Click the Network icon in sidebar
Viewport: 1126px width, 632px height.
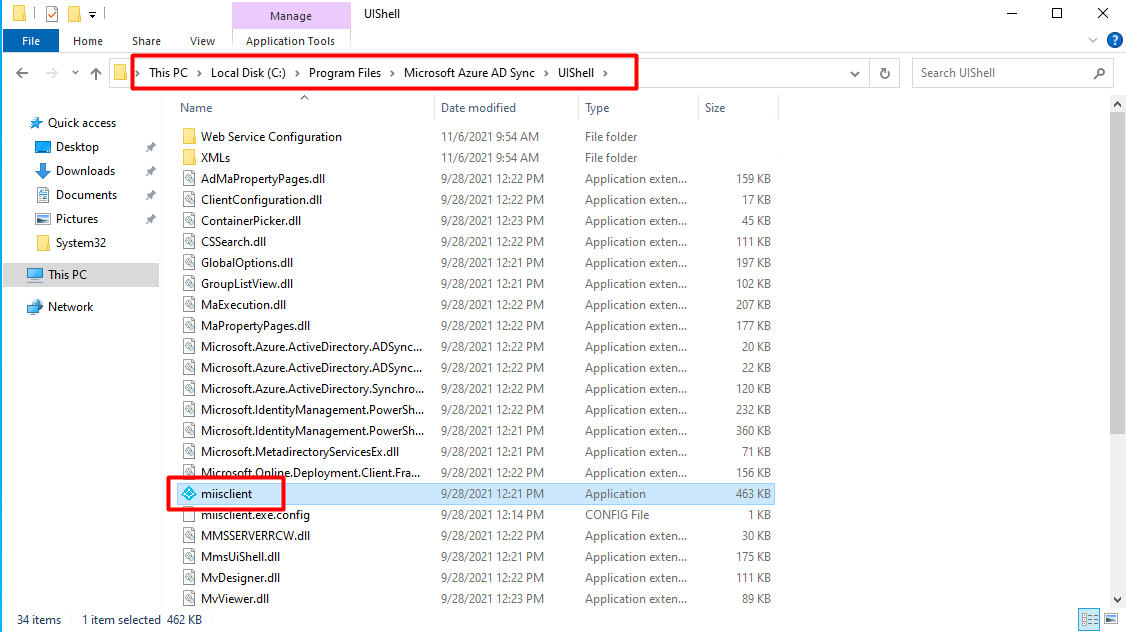coord(34,307)
